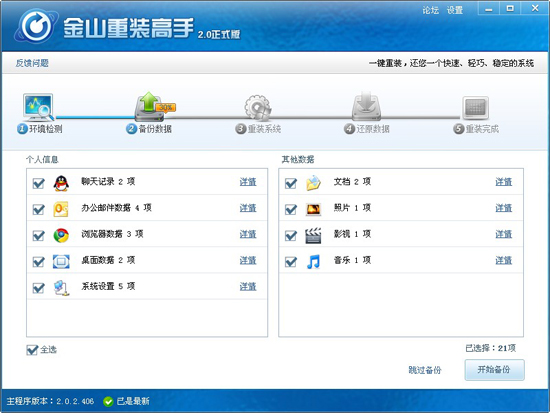Click the 已选择：21项 counter text
This screenshot has height=413, width=550.
pos(490,348)
